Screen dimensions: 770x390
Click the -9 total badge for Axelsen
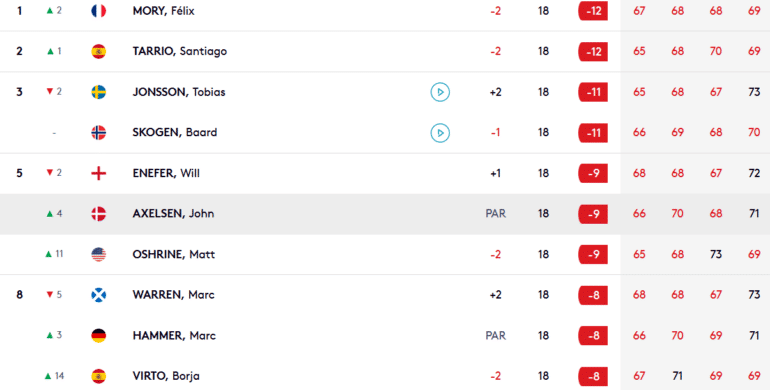593,214
